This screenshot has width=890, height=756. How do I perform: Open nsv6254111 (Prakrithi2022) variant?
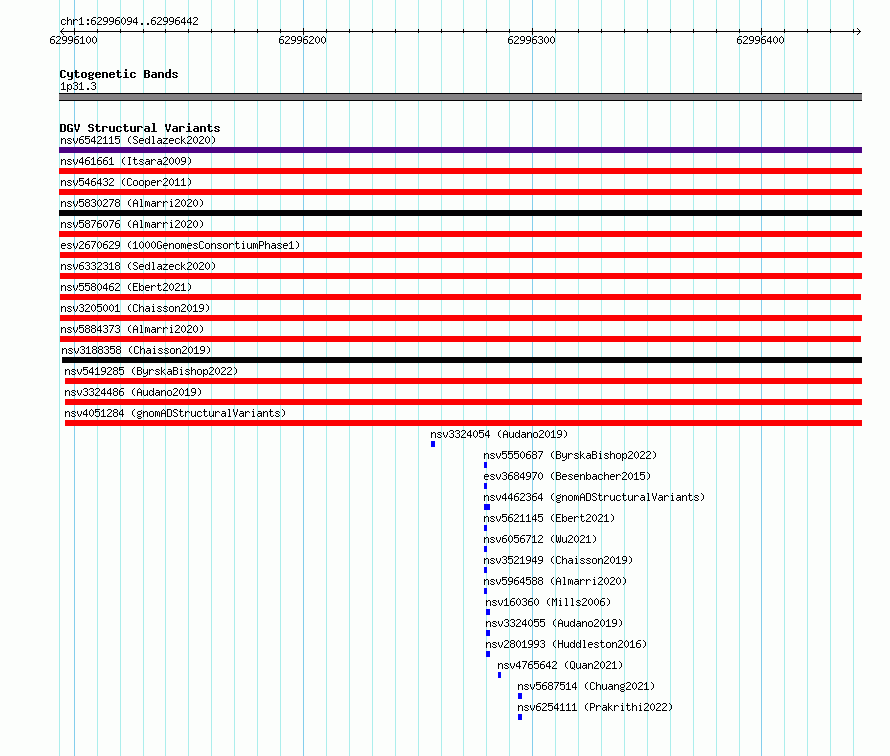click(x=595, y=707)
